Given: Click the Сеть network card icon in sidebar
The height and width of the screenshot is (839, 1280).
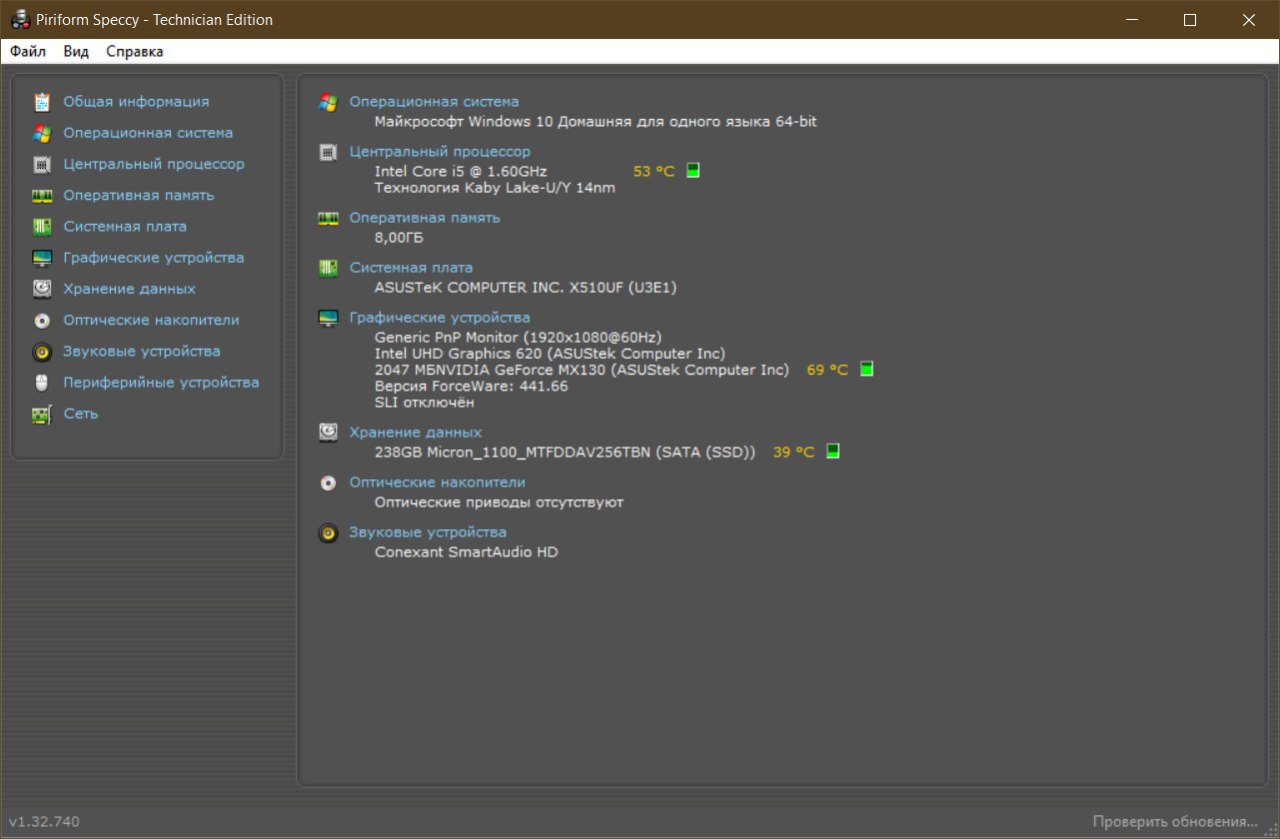Looking at the screenshot, I should click(41, 414).
